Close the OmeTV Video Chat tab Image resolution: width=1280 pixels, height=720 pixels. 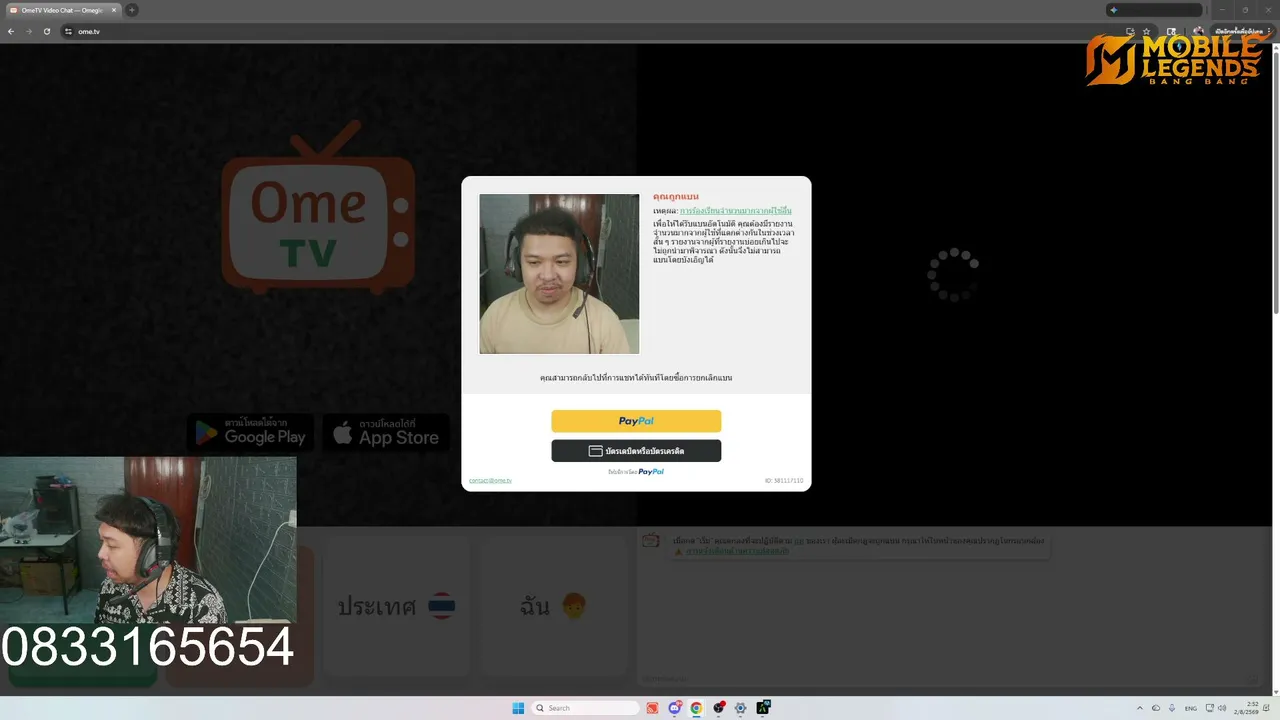click(114, 10)
